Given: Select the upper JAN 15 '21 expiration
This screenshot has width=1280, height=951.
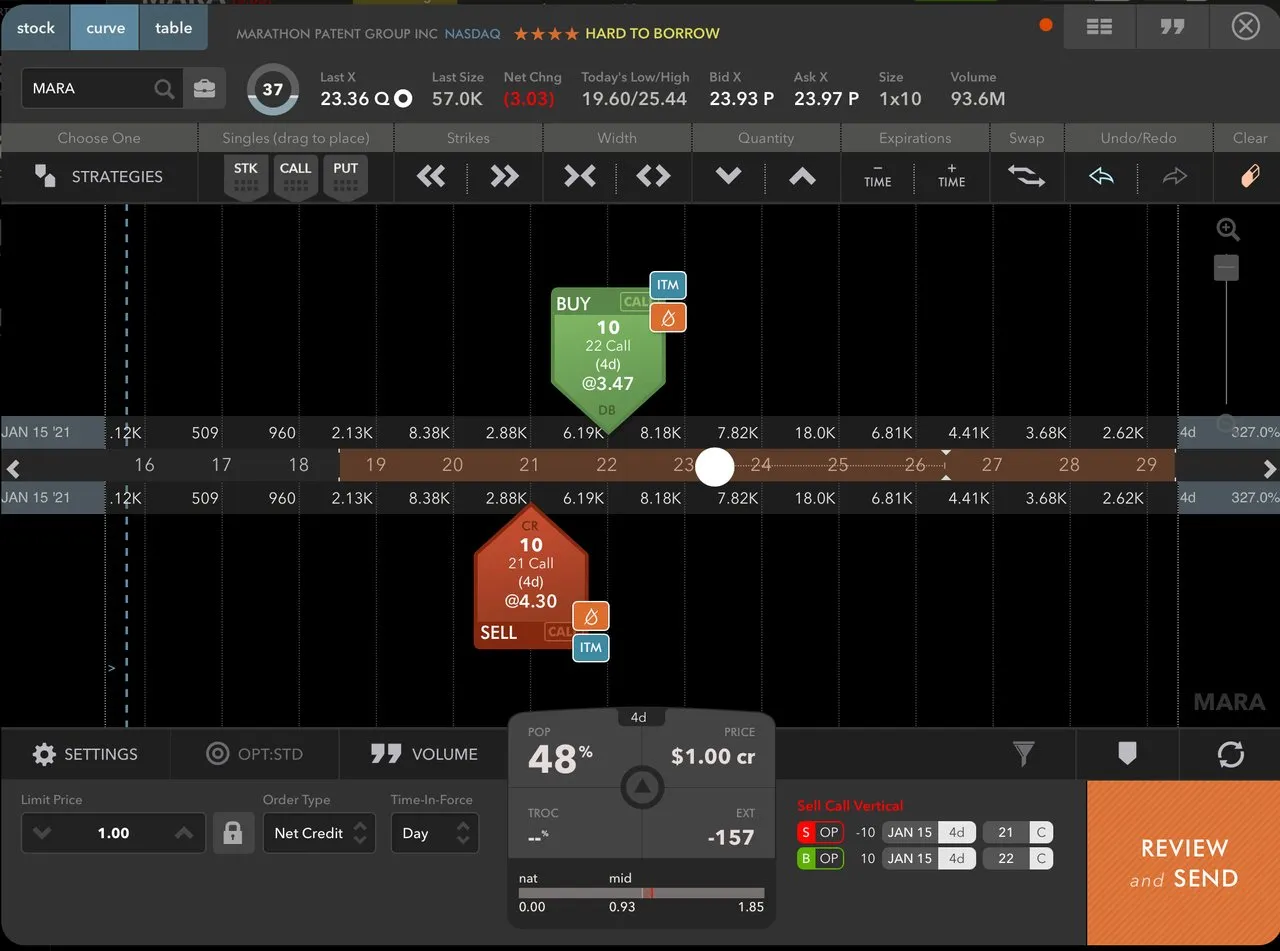Looking at the screenshot, I should pos(52,433).
